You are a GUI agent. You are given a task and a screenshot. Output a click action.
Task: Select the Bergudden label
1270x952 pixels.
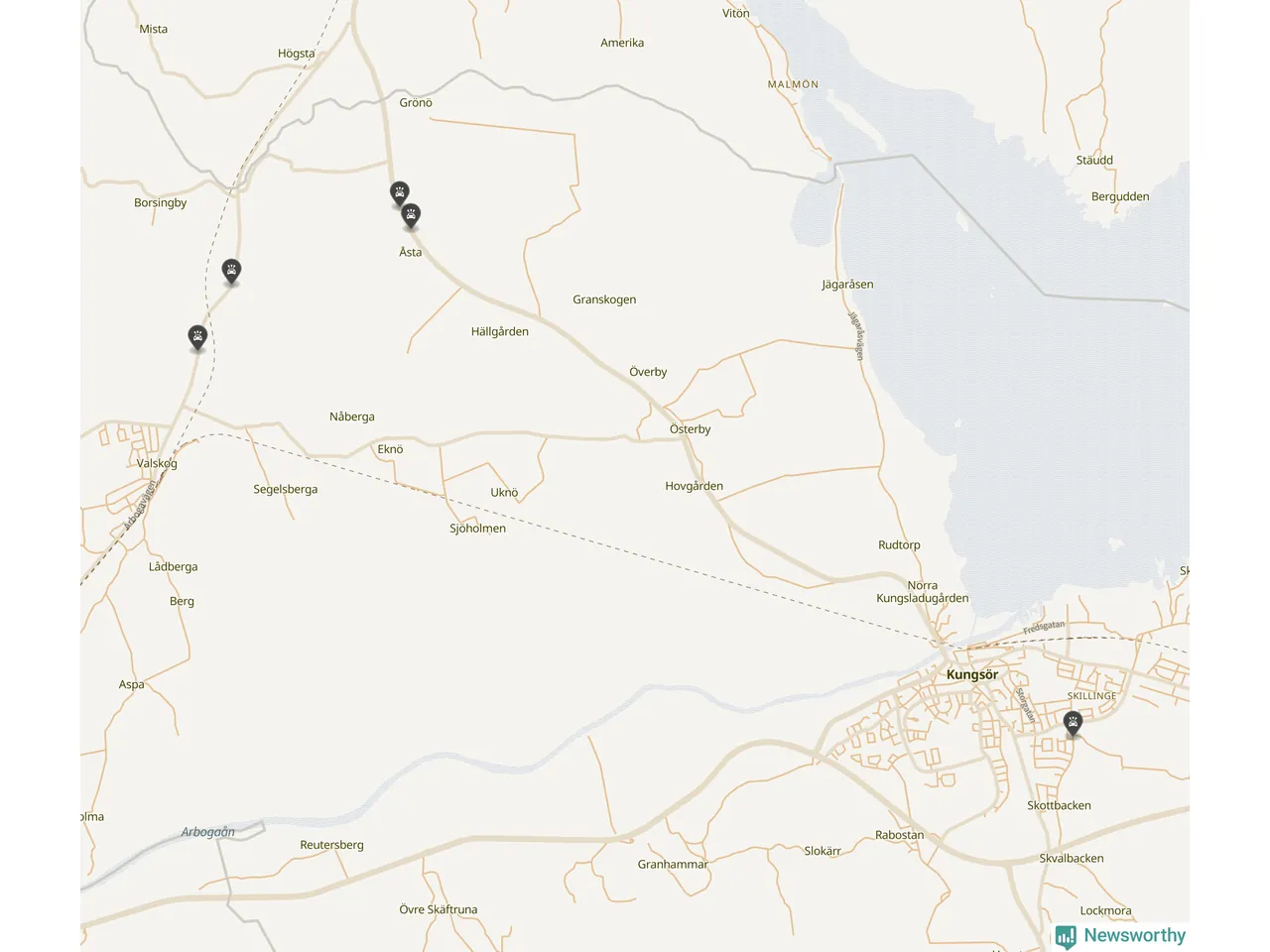(1120, 196)
